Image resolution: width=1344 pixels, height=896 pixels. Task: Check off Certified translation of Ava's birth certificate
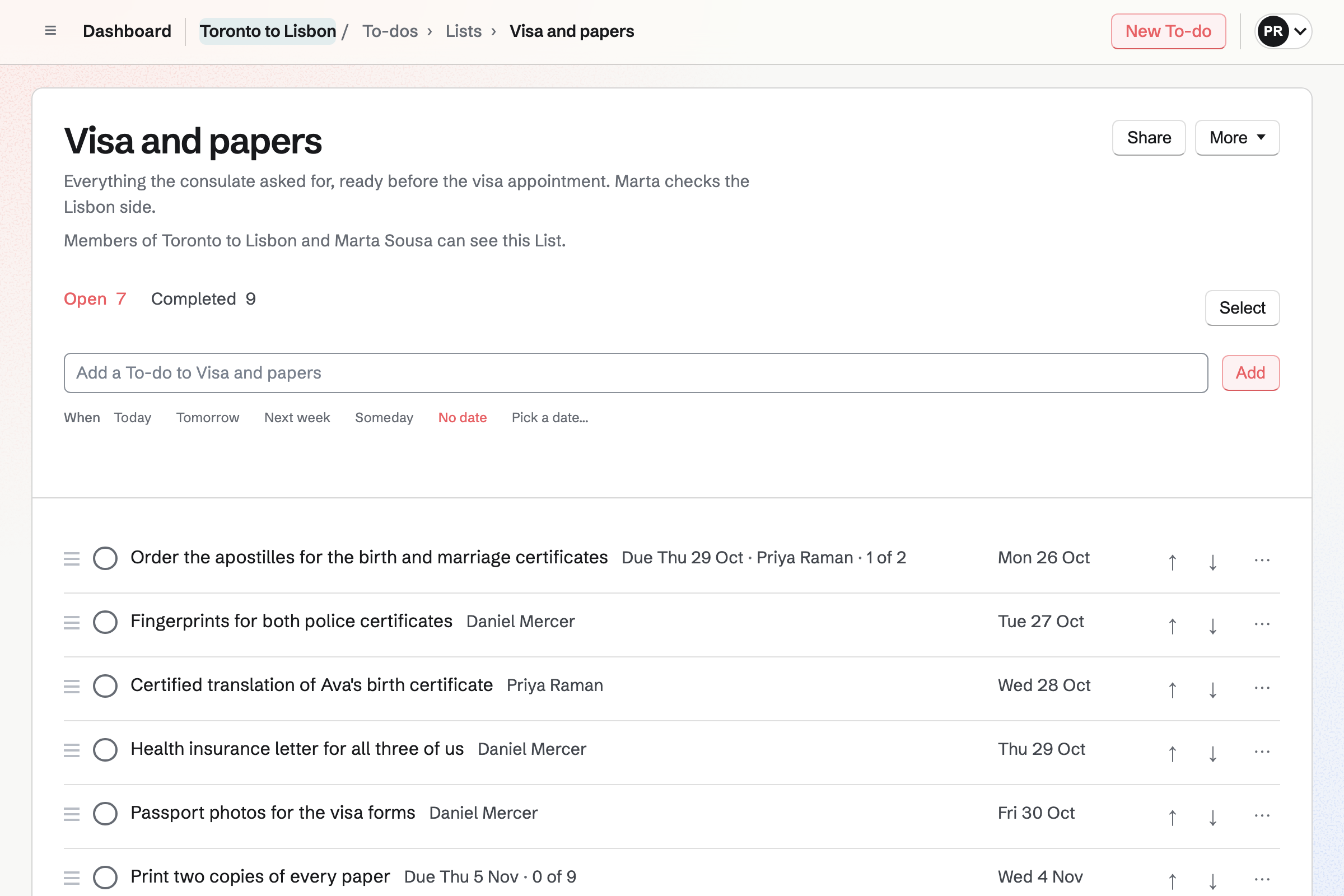point(105,685)
